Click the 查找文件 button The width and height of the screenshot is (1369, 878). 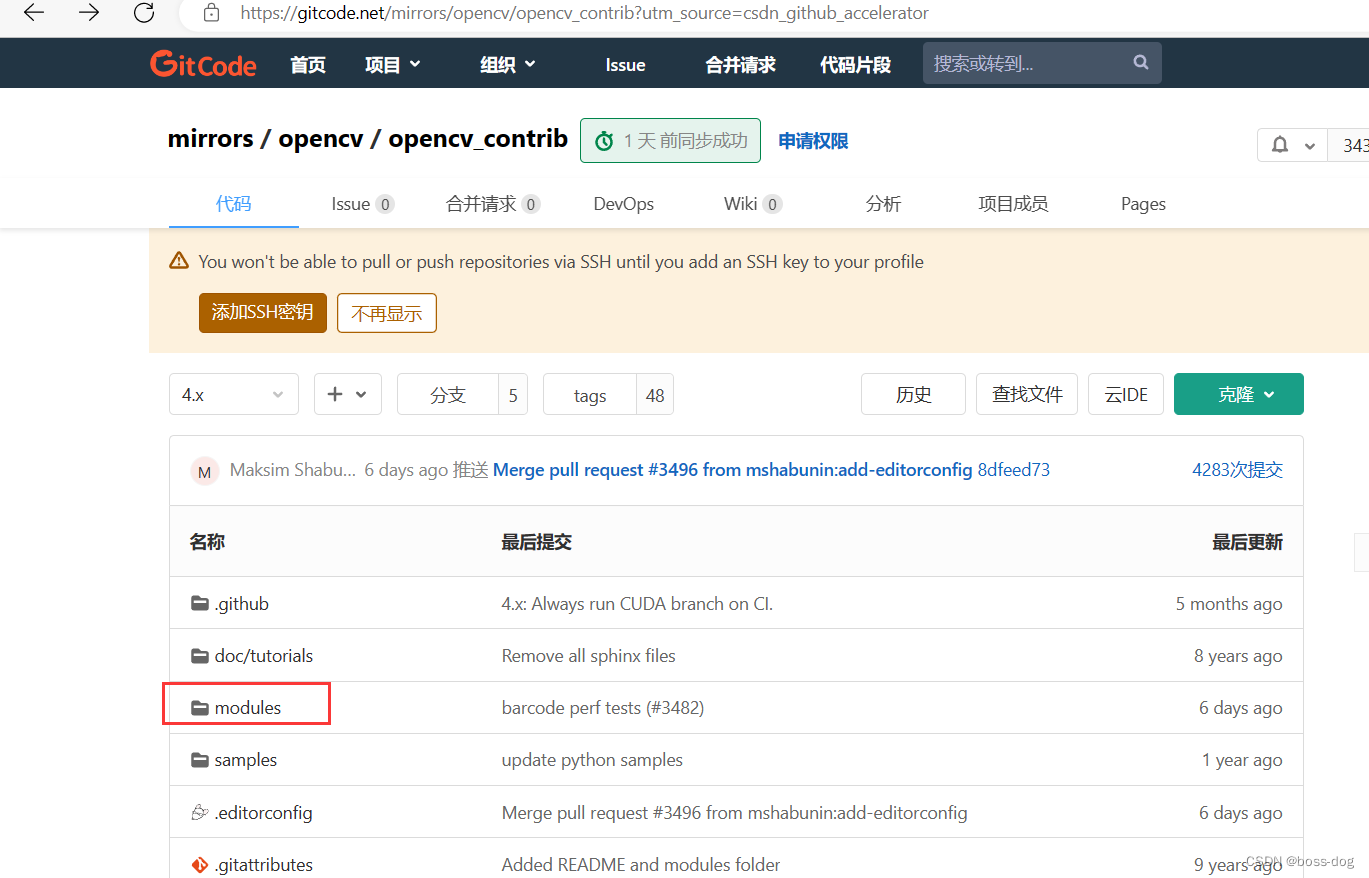coord(1027,394)
